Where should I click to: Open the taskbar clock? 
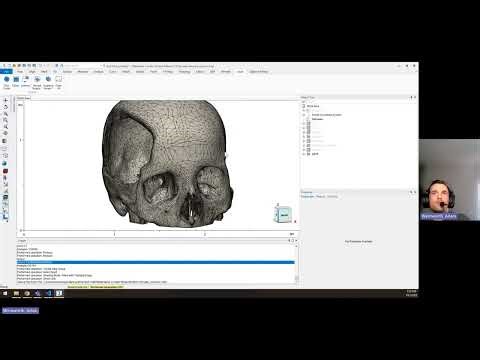[x=412, y=293]
